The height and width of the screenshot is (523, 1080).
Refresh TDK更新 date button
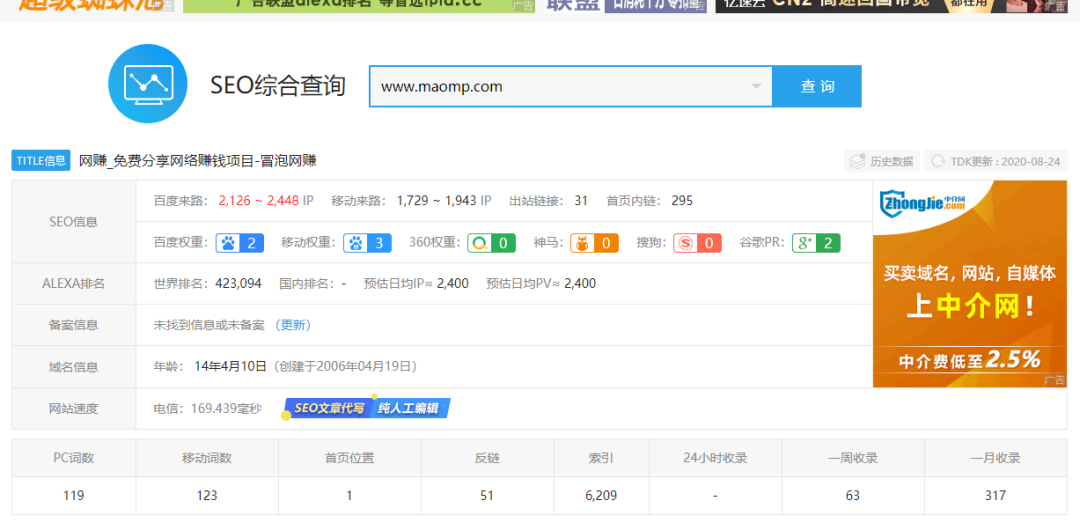(x=996, y=161)
